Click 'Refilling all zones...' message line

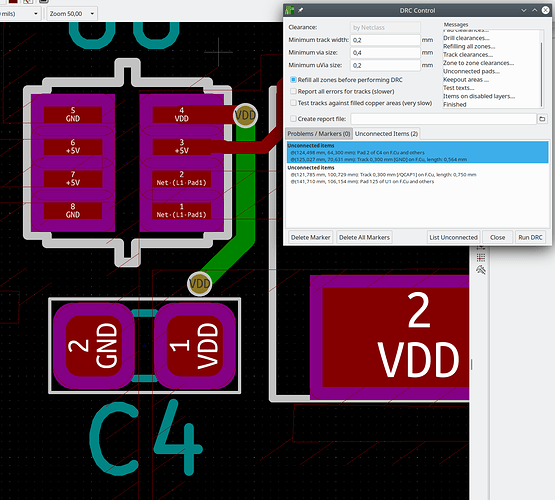point(469,46)
